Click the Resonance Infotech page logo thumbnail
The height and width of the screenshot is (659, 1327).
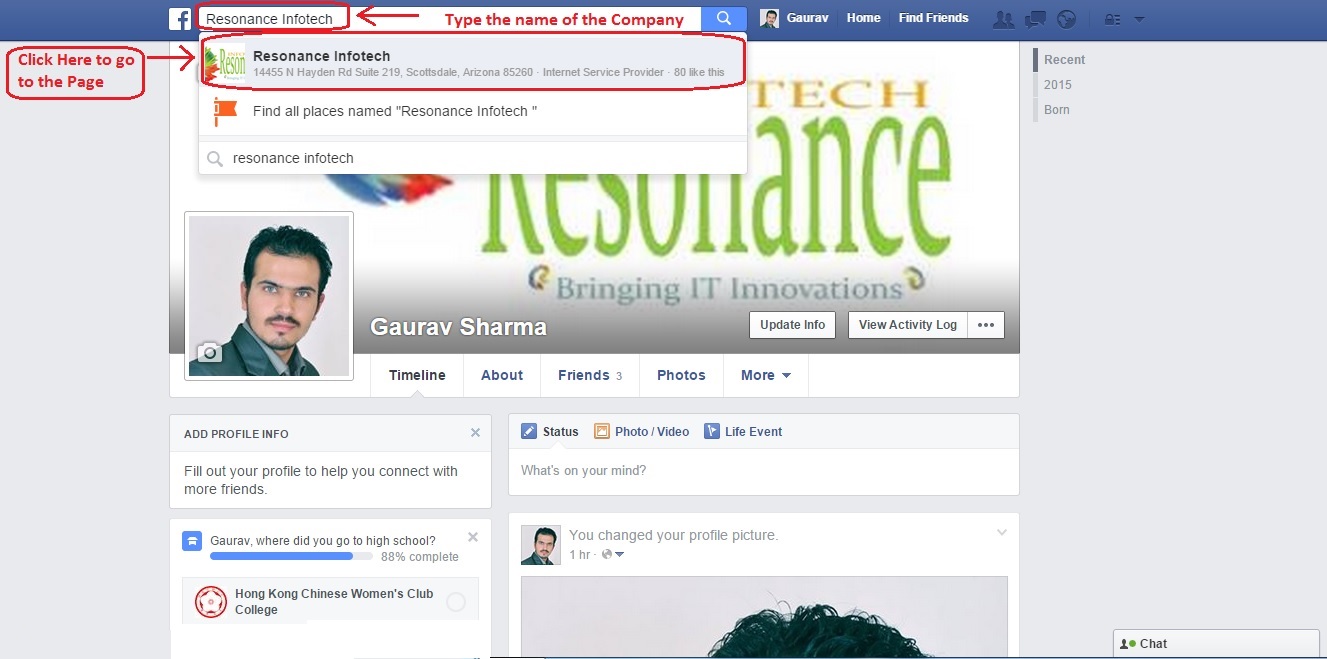click(x=224, y=64)
